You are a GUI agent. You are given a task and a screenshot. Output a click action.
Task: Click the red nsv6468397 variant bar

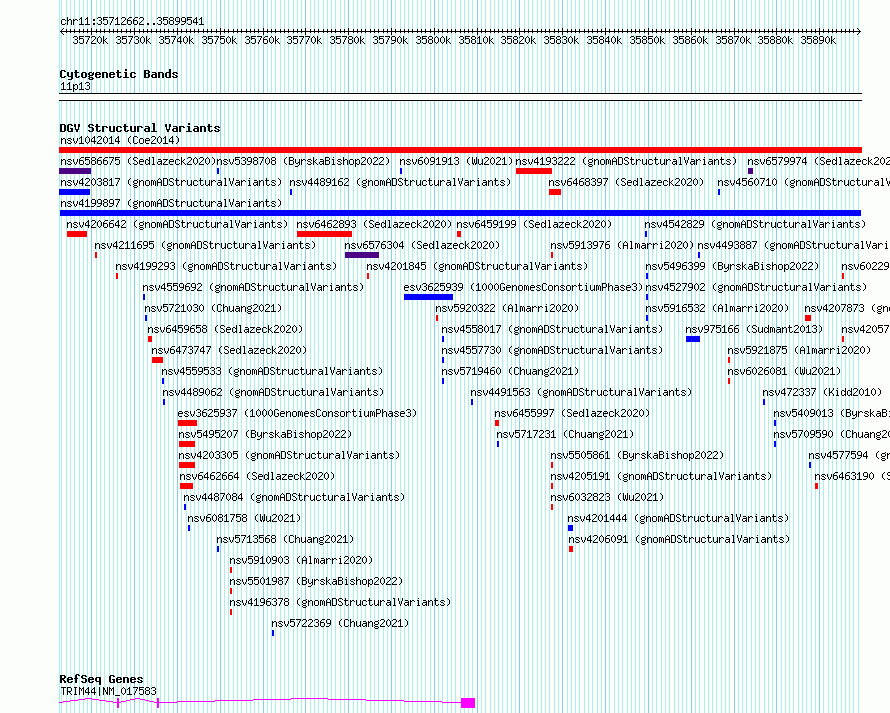pyautogui.click(x=555, y=192)
